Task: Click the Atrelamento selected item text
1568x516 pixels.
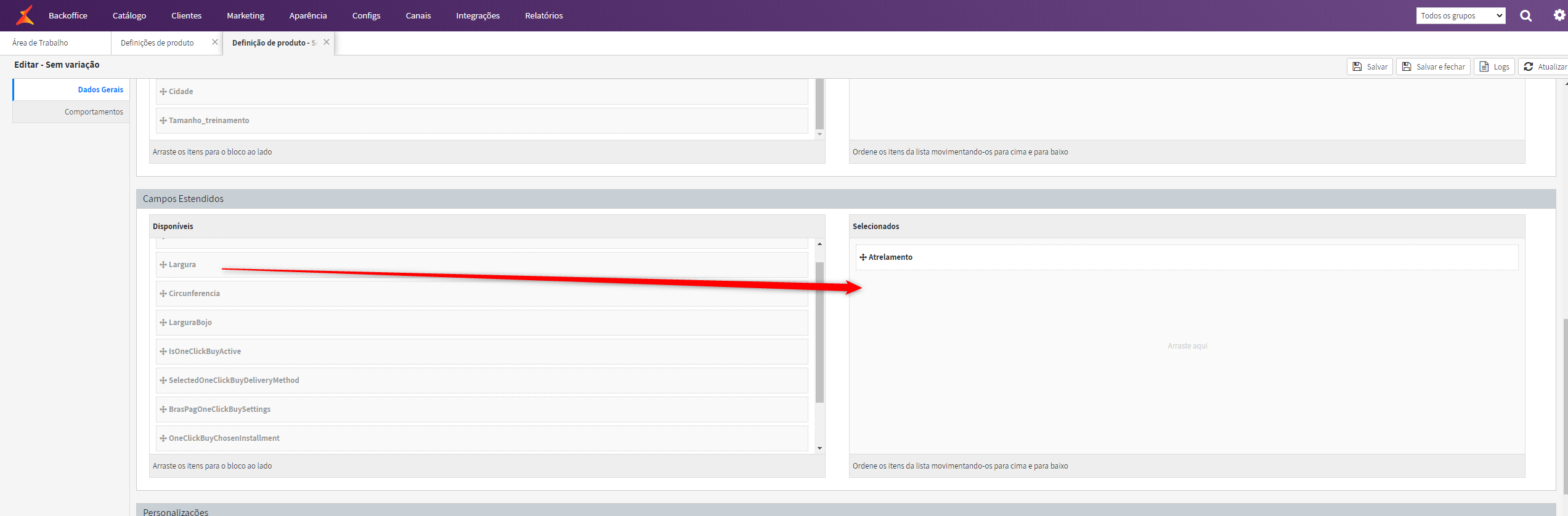Action: tap(890, 257)
